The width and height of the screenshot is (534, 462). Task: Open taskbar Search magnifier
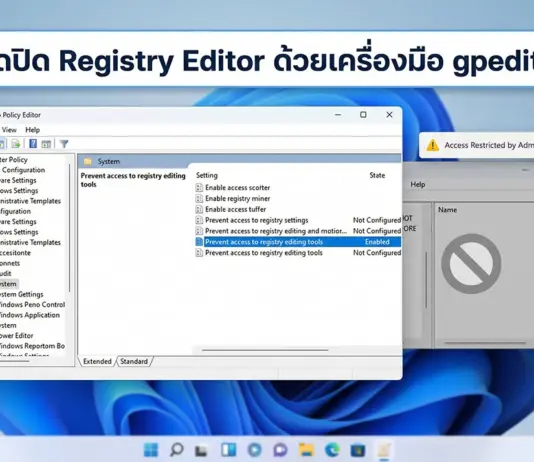point(176,450)
